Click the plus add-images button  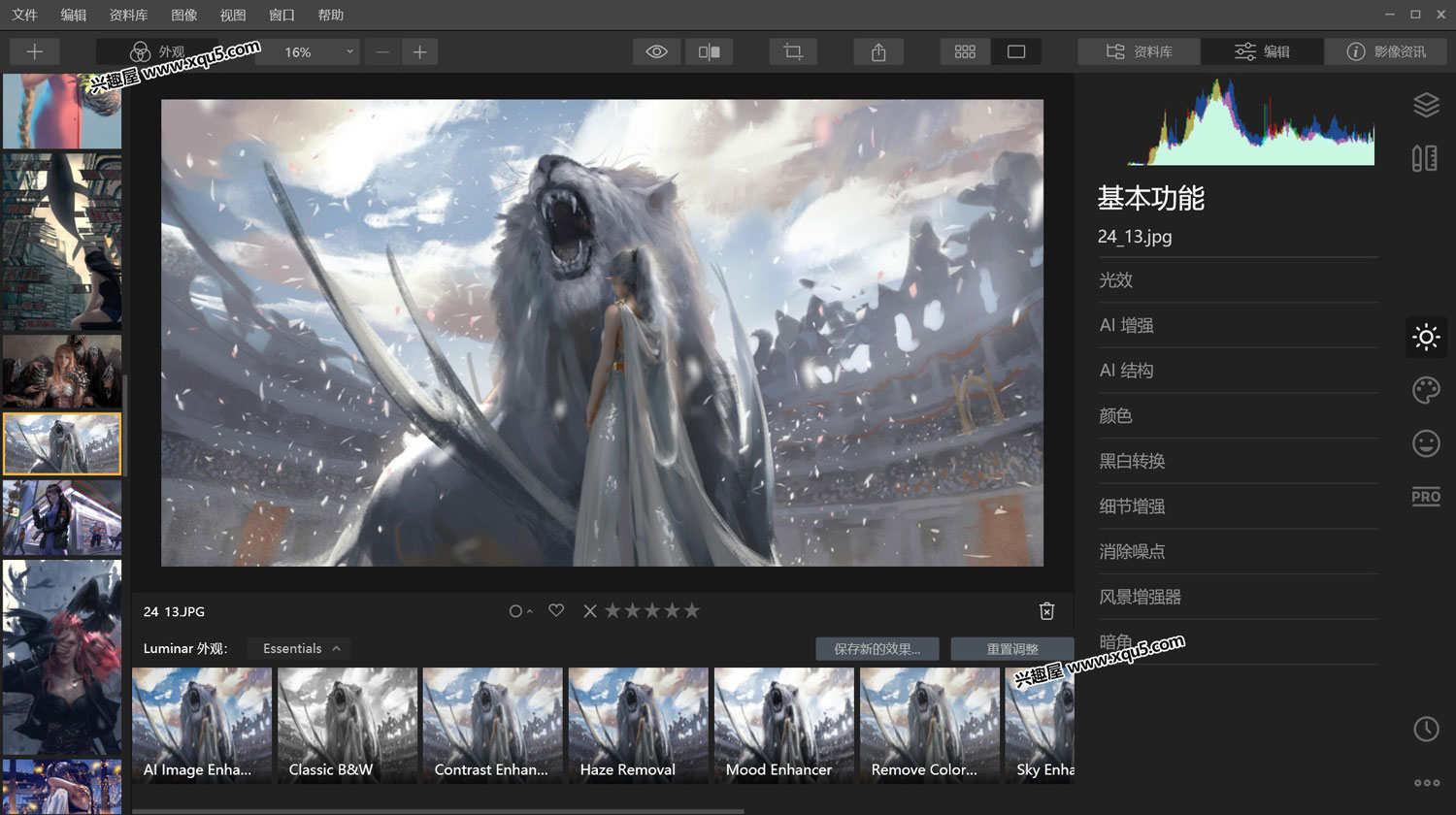34,51
